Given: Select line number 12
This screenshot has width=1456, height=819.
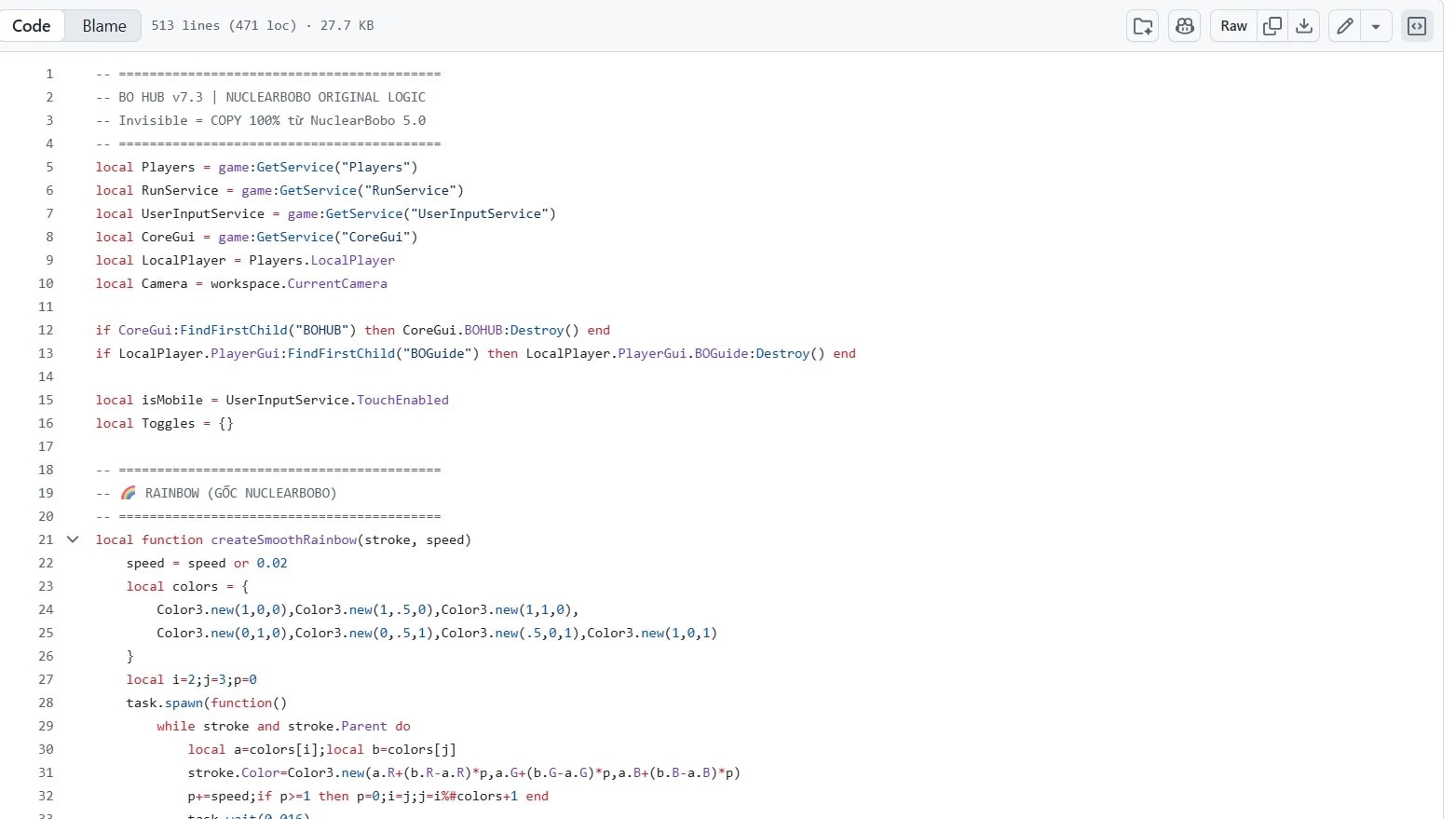Looking at the screenshot, I should point(46,330).
